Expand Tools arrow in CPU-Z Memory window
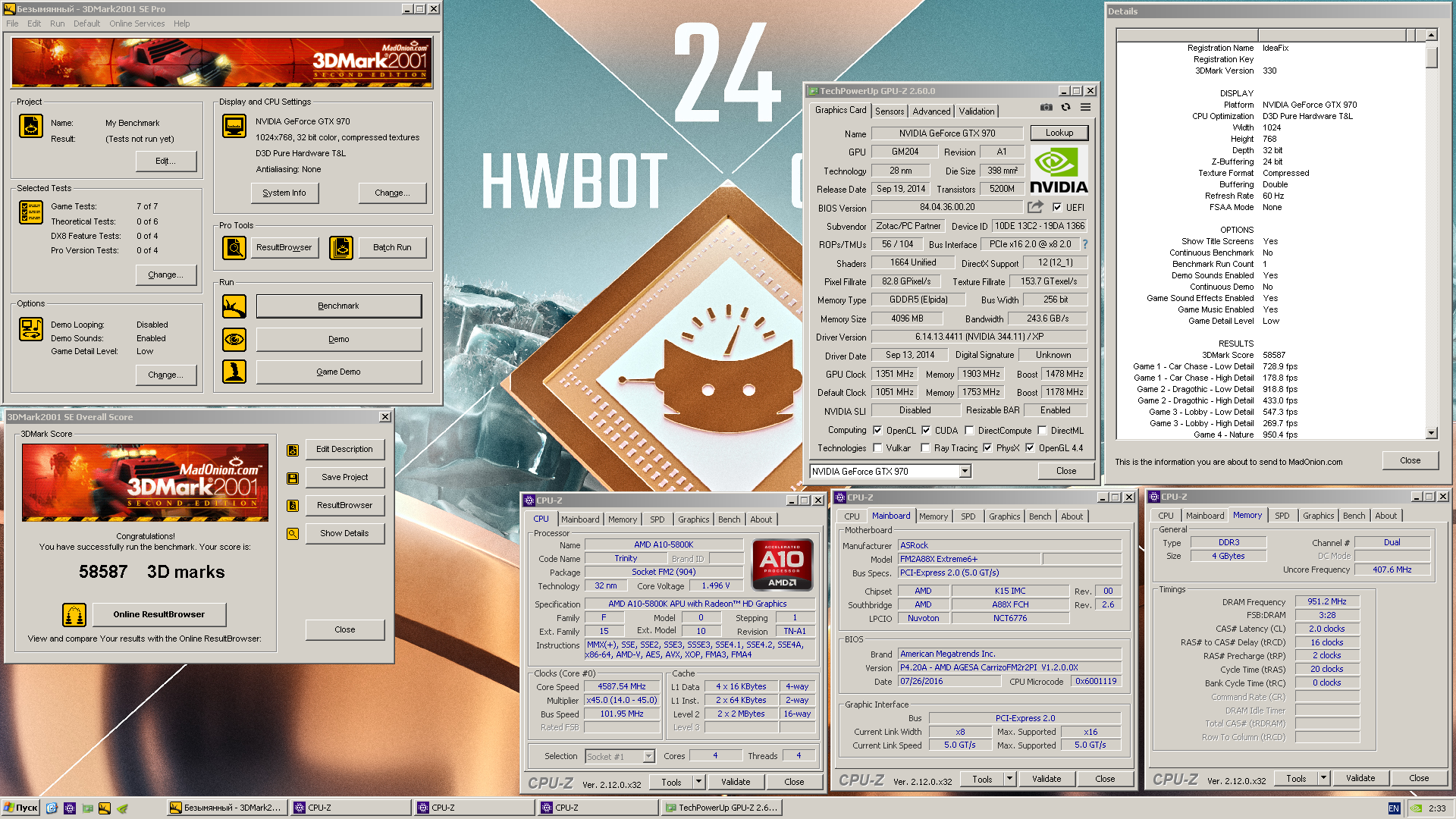The height and width of the screenshot is (819, 1456). 1323,778
